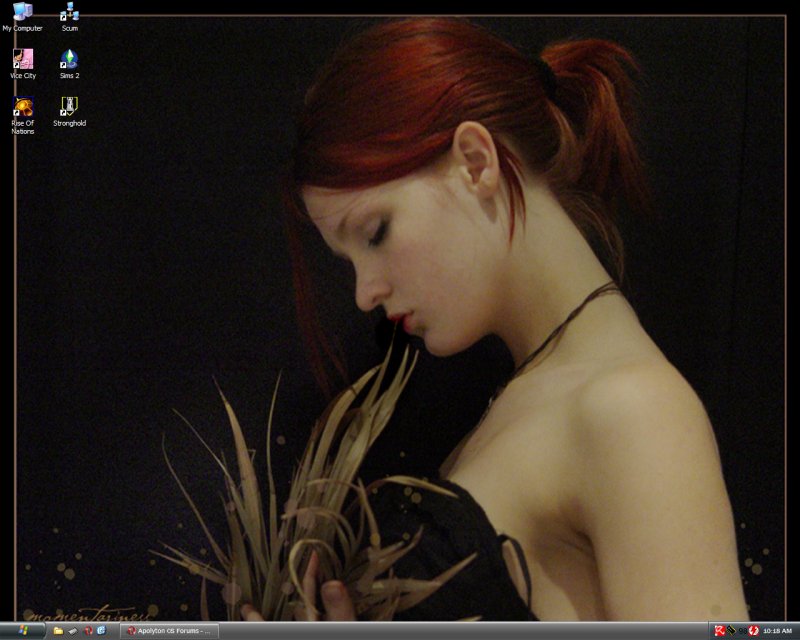The width and height of the screenshot is (800, 640).
Task: Open the blue browser Quick Launch icon
Action: click(x=101, y=631)
